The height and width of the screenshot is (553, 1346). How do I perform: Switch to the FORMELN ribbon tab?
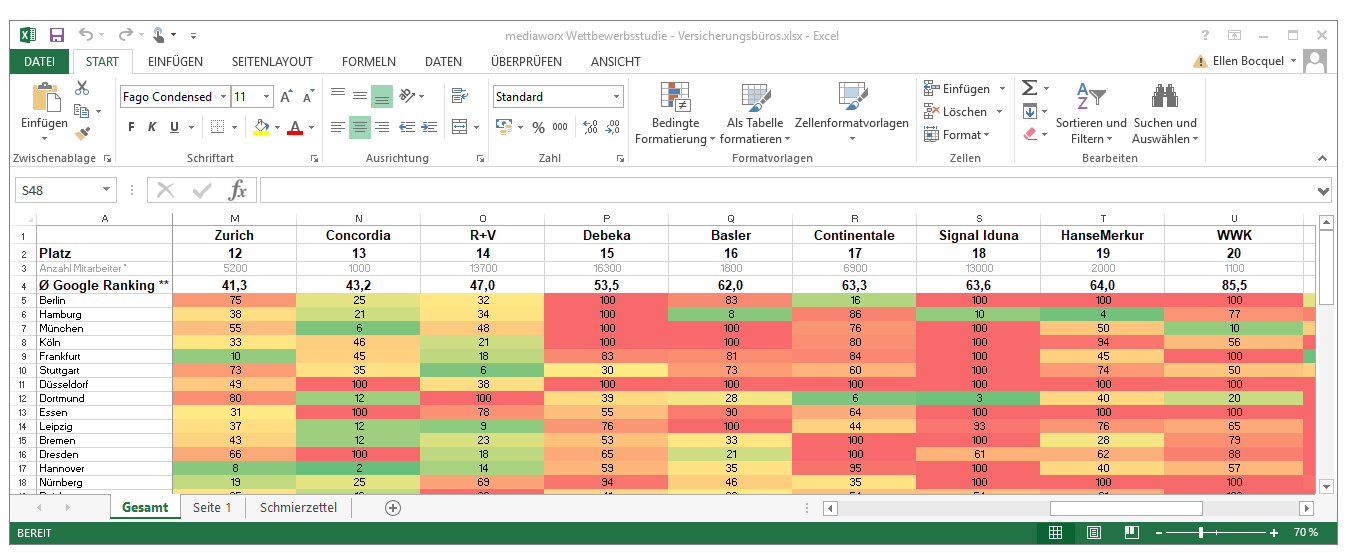pos(368,62)
